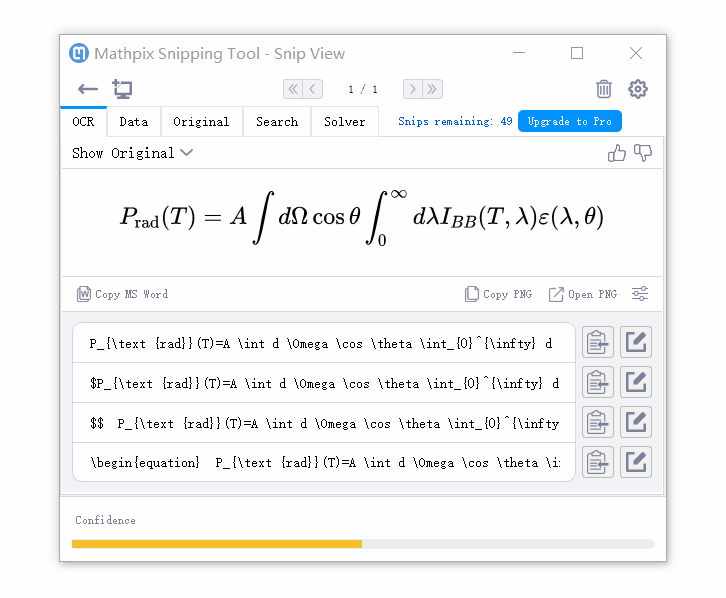Edit the double-dollar $$ LaTeX row

pos(636,422)
